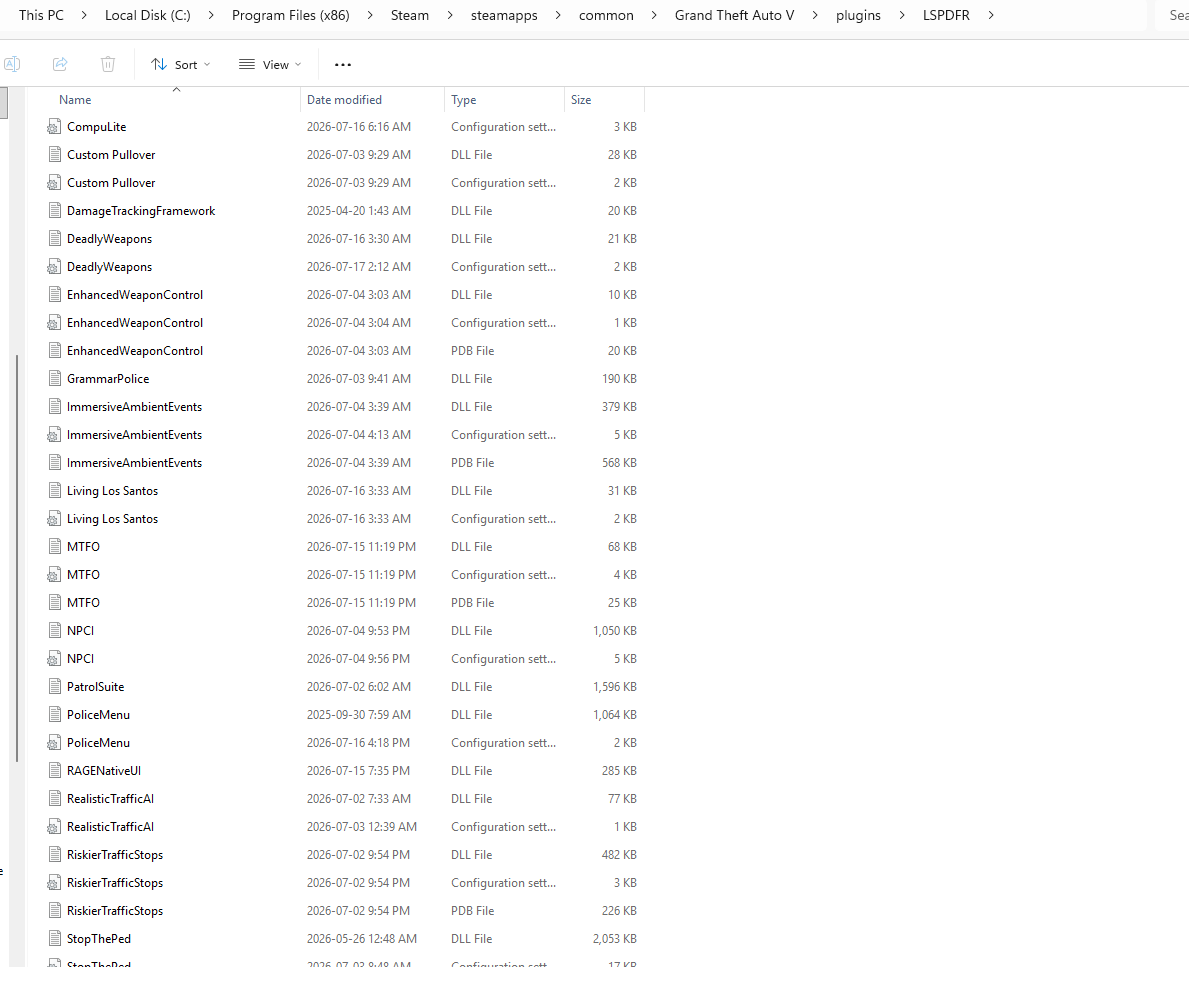
Task: Click the EnhancedWeaponControl DLL file icon
Action: 54,295
